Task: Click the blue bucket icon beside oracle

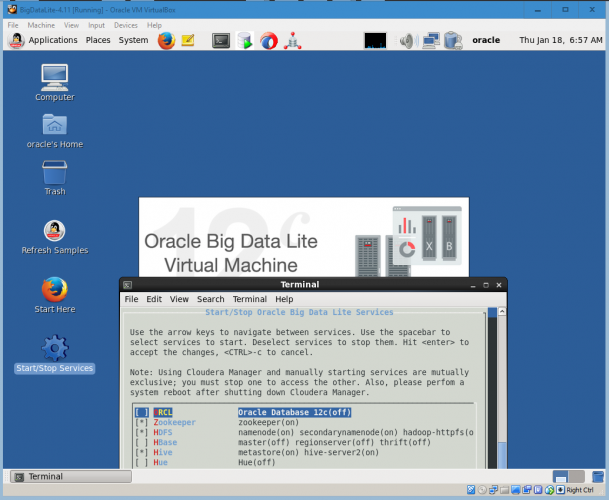Action: pos(453,40)
